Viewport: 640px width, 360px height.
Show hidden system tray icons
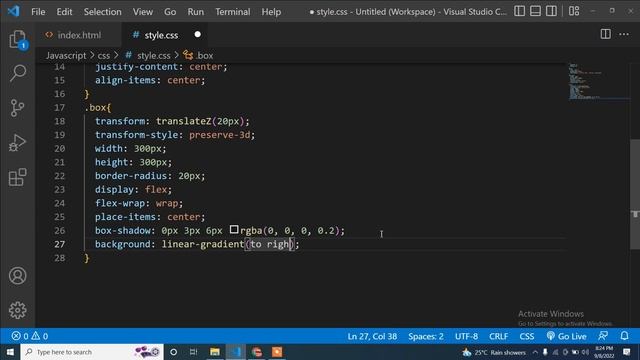535,352
